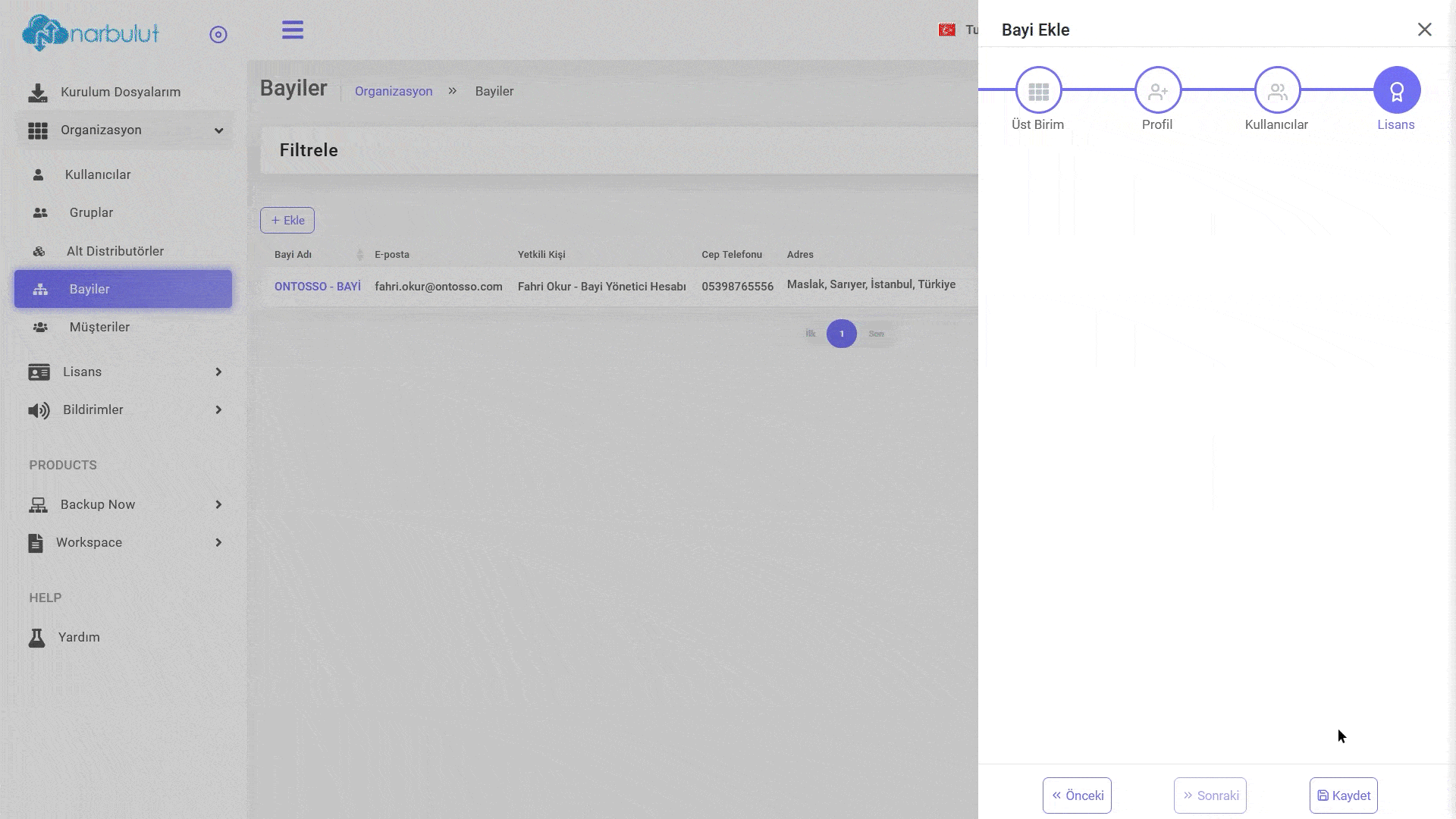Expand the Workspace menu arrow
The width and height of the screenshot is (1456, 819).
pos(218,542)
